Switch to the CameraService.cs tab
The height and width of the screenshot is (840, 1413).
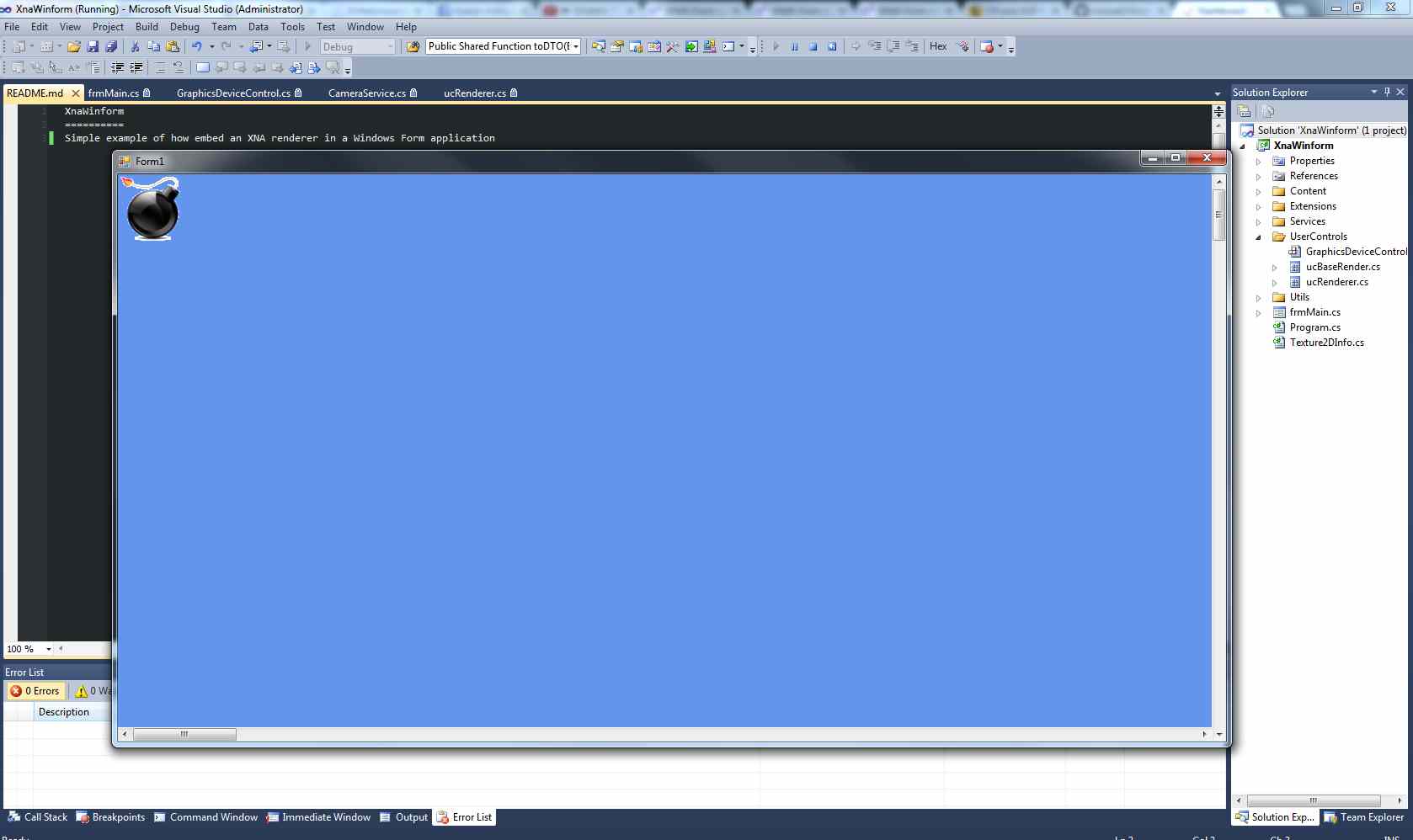(366, 93)
